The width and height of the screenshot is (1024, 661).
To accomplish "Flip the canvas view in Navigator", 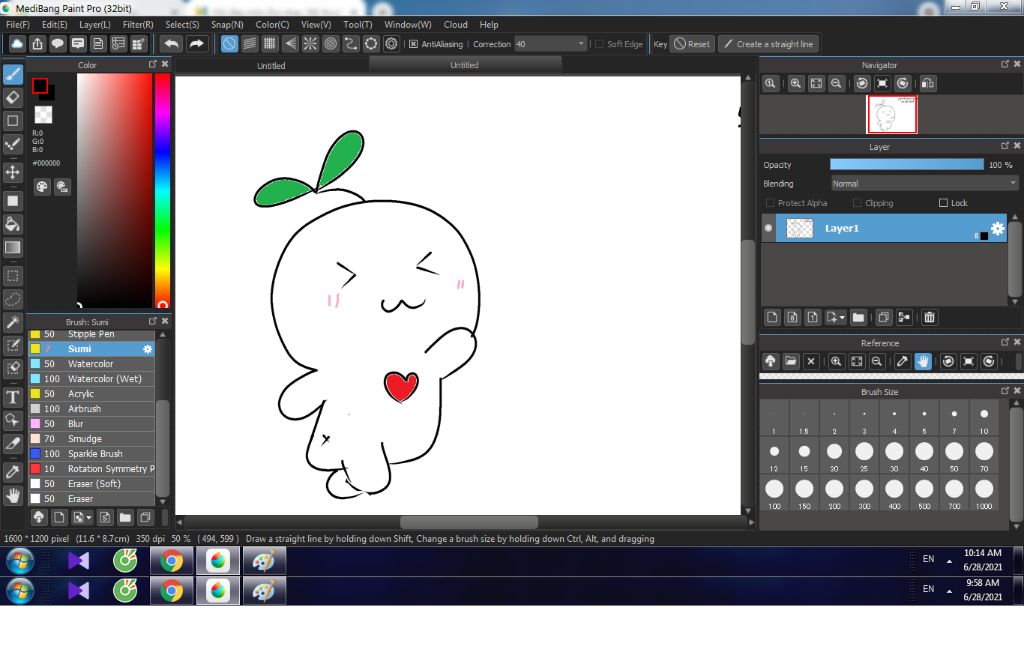I will pyautogui.click(x=927, y=84).
